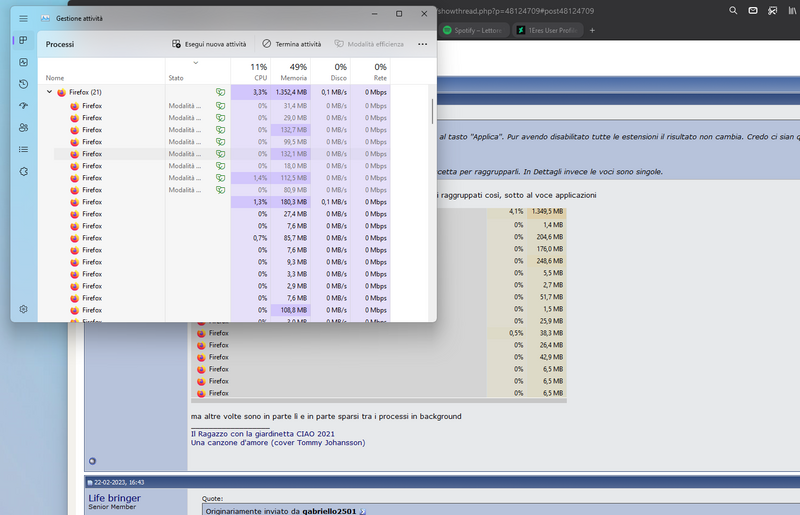The width and height of the screenshot is (800, 515).
Task: Click view-post arrow next to gabriello2501
Action: [362, 511]
